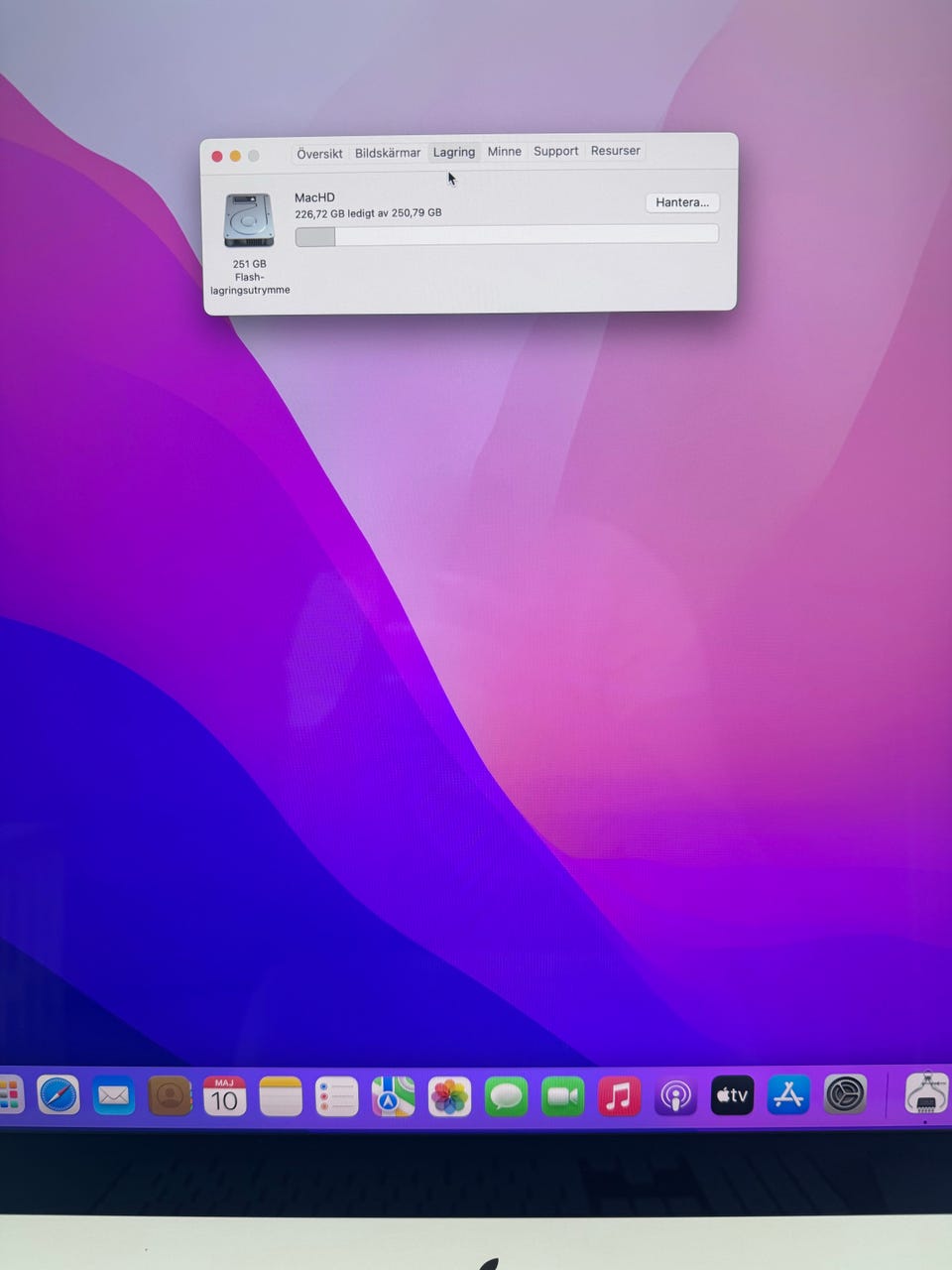Launch Contacts from the Dock
952x1270 pixels.
(170, 1096)
